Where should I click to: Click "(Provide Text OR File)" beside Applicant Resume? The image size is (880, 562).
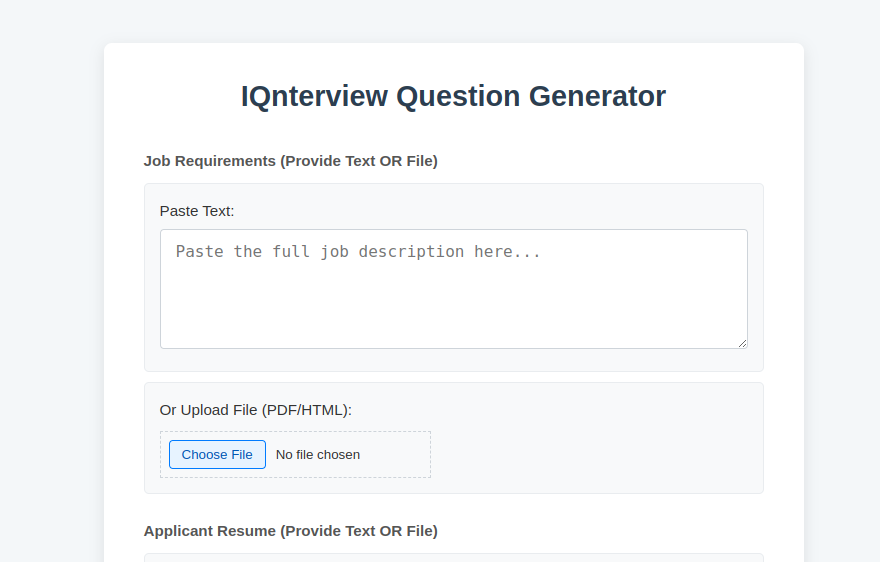359,531
